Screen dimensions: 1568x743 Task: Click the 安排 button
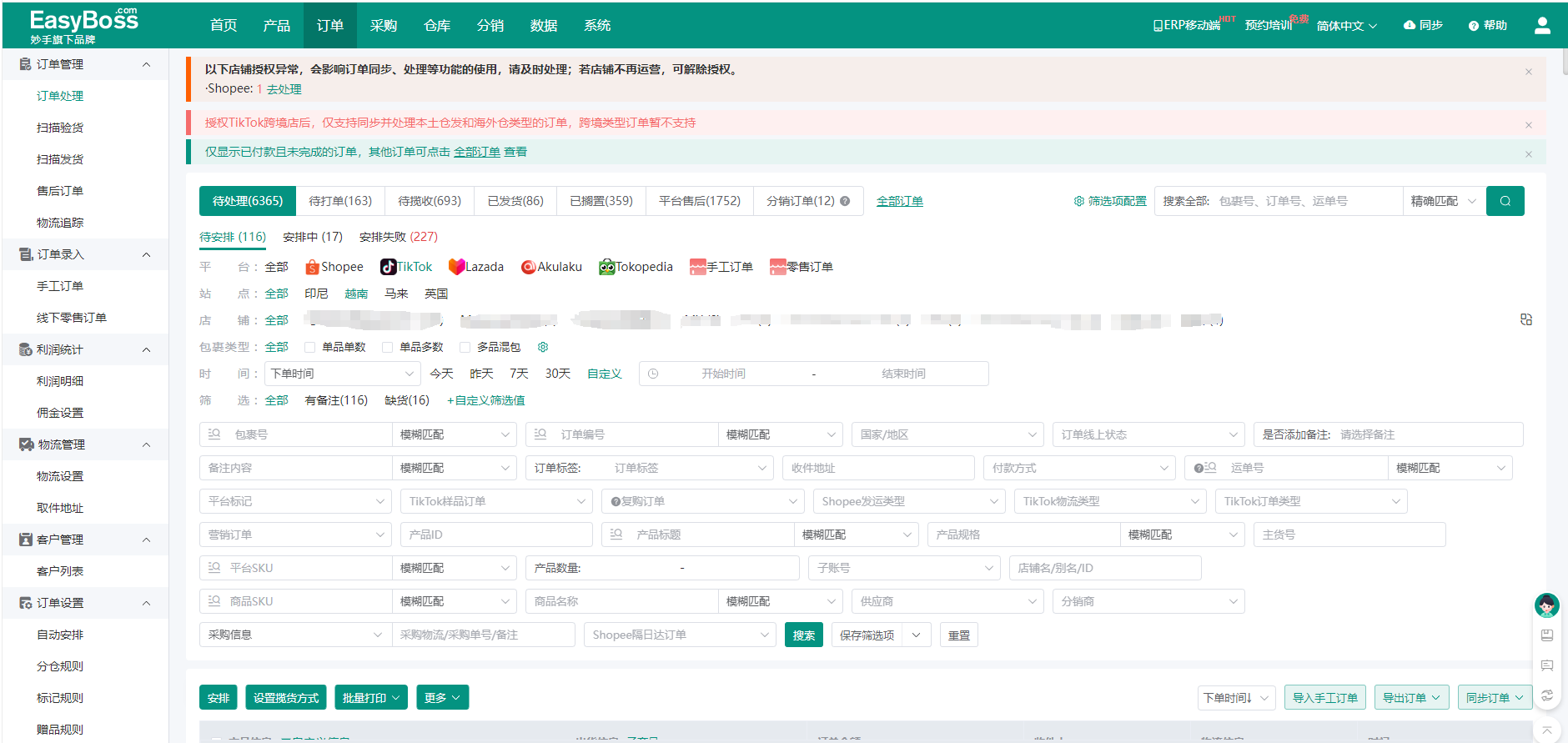coord(219,697)
